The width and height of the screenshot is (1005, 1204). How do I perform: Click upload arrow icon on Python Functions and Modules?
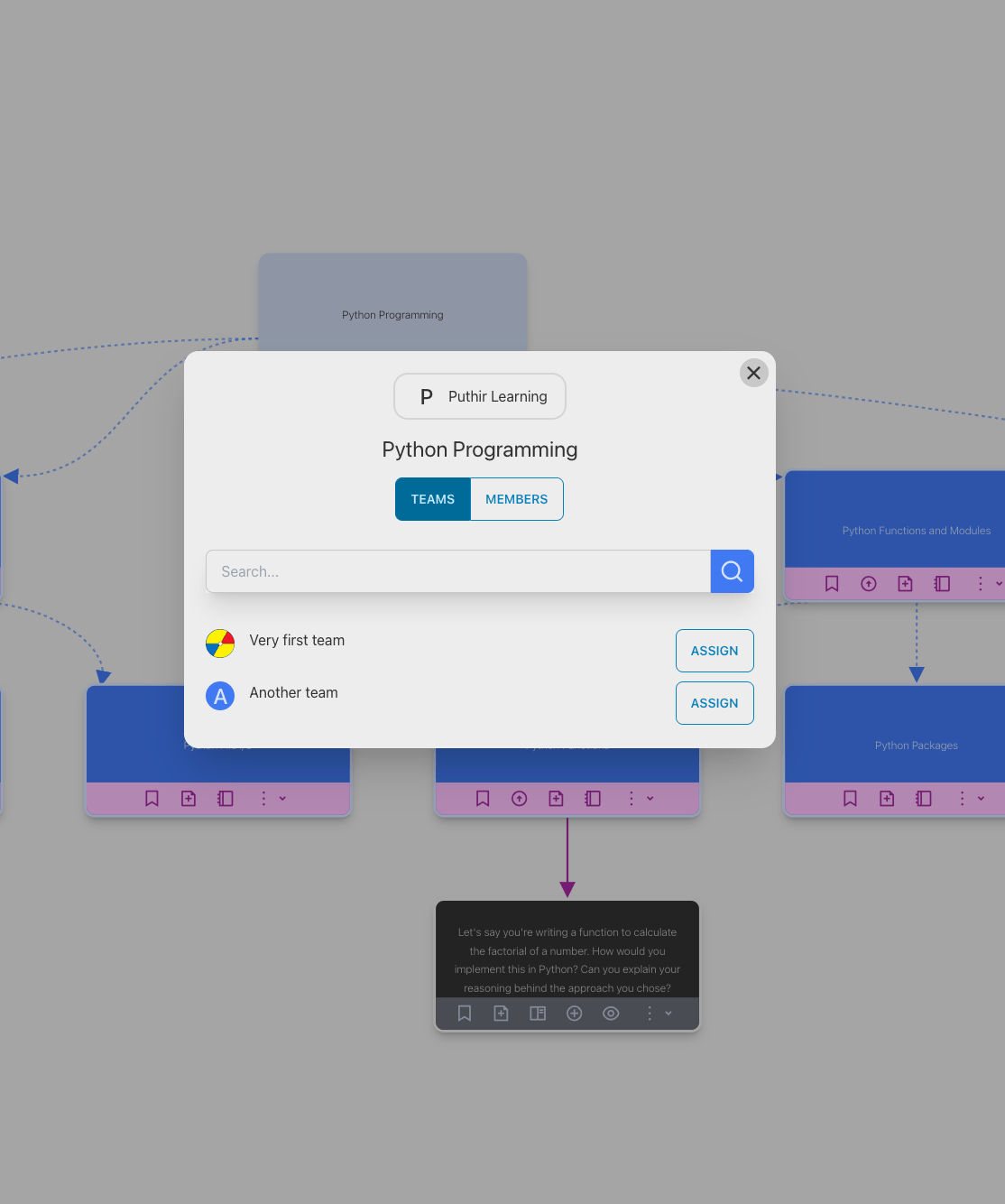[x=869, y=584]
